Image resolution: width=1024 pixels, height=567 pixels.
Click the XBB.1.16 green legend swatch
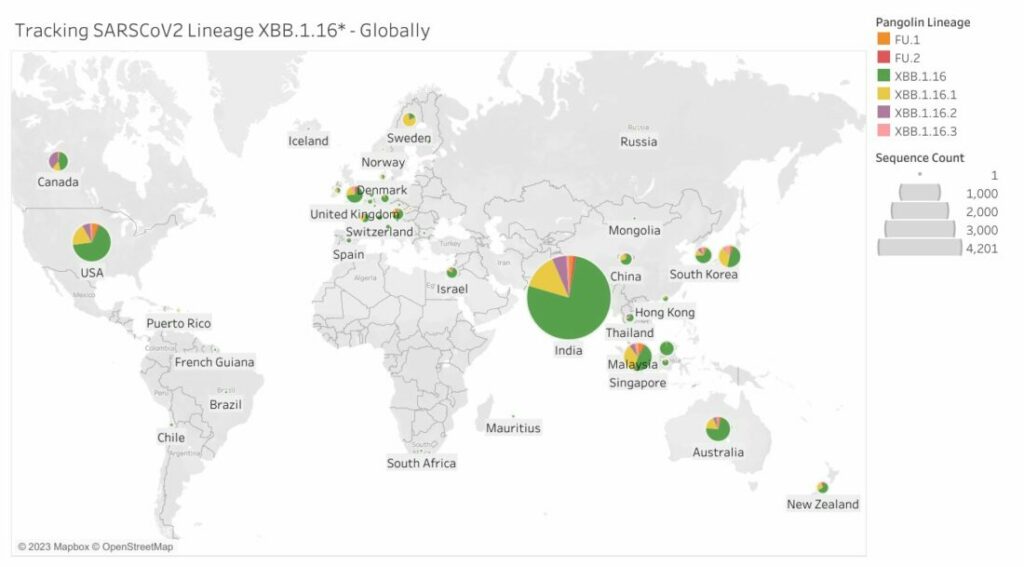click(x=883, y=75)
